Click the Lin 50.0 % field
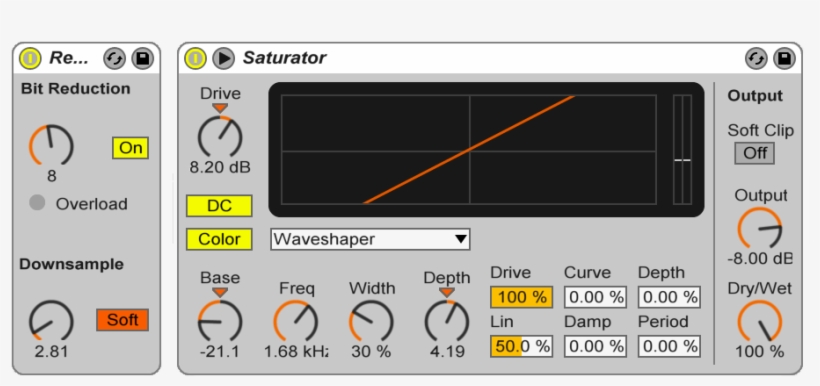Image resolution: width=820 pixels, height=386 pixels. coord(521,346)
